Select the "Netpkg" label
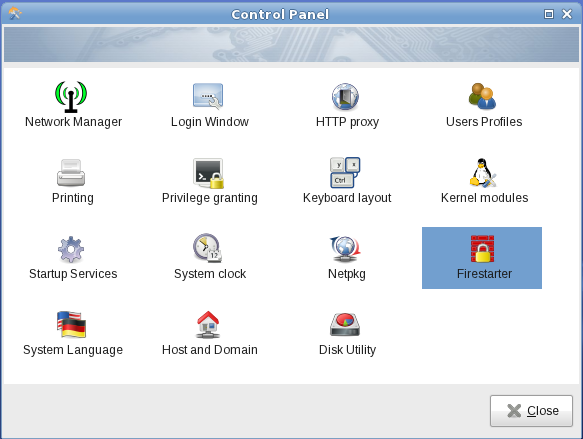 pyautogui.click(x=347, y=274)
